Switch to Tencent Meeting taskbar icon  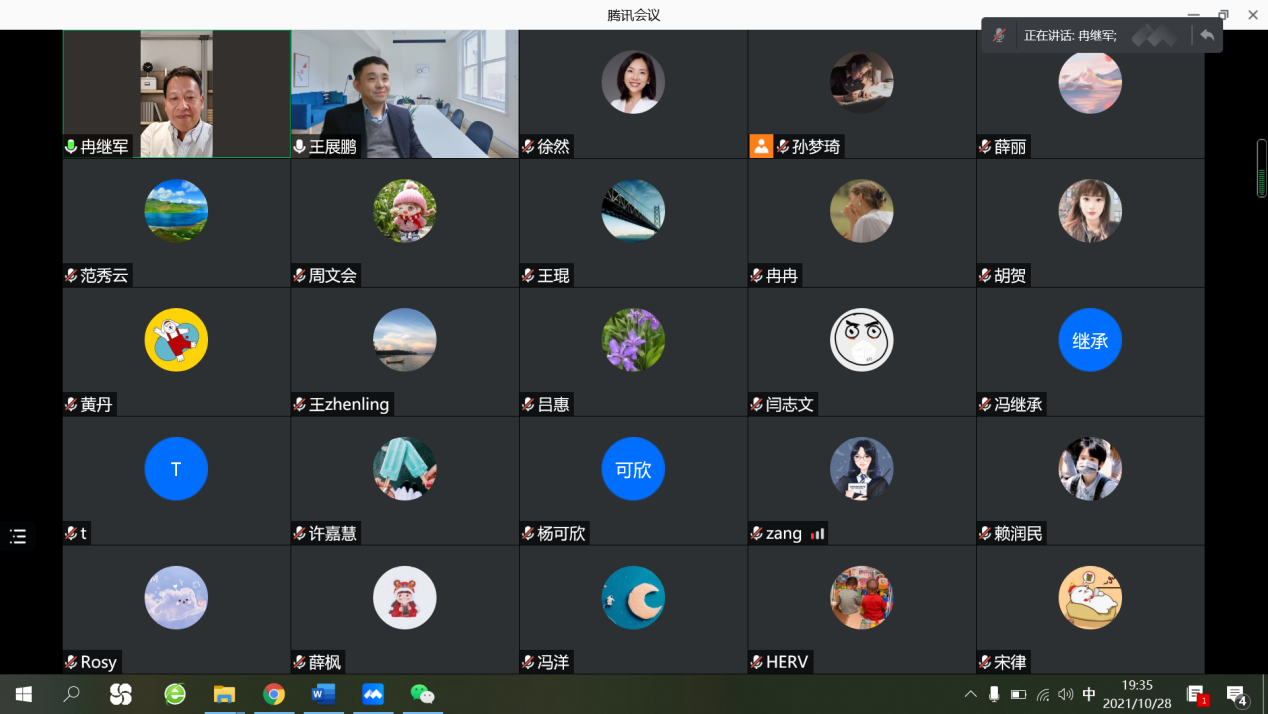point(373,694)
